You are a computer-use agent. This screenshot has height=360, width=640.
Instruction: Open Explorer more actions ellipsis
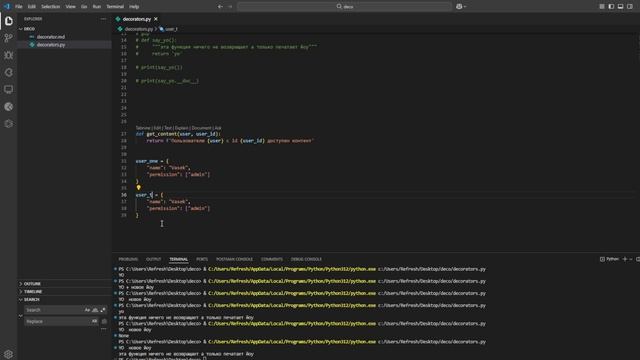pyautogui.click(x=103, y=19)
